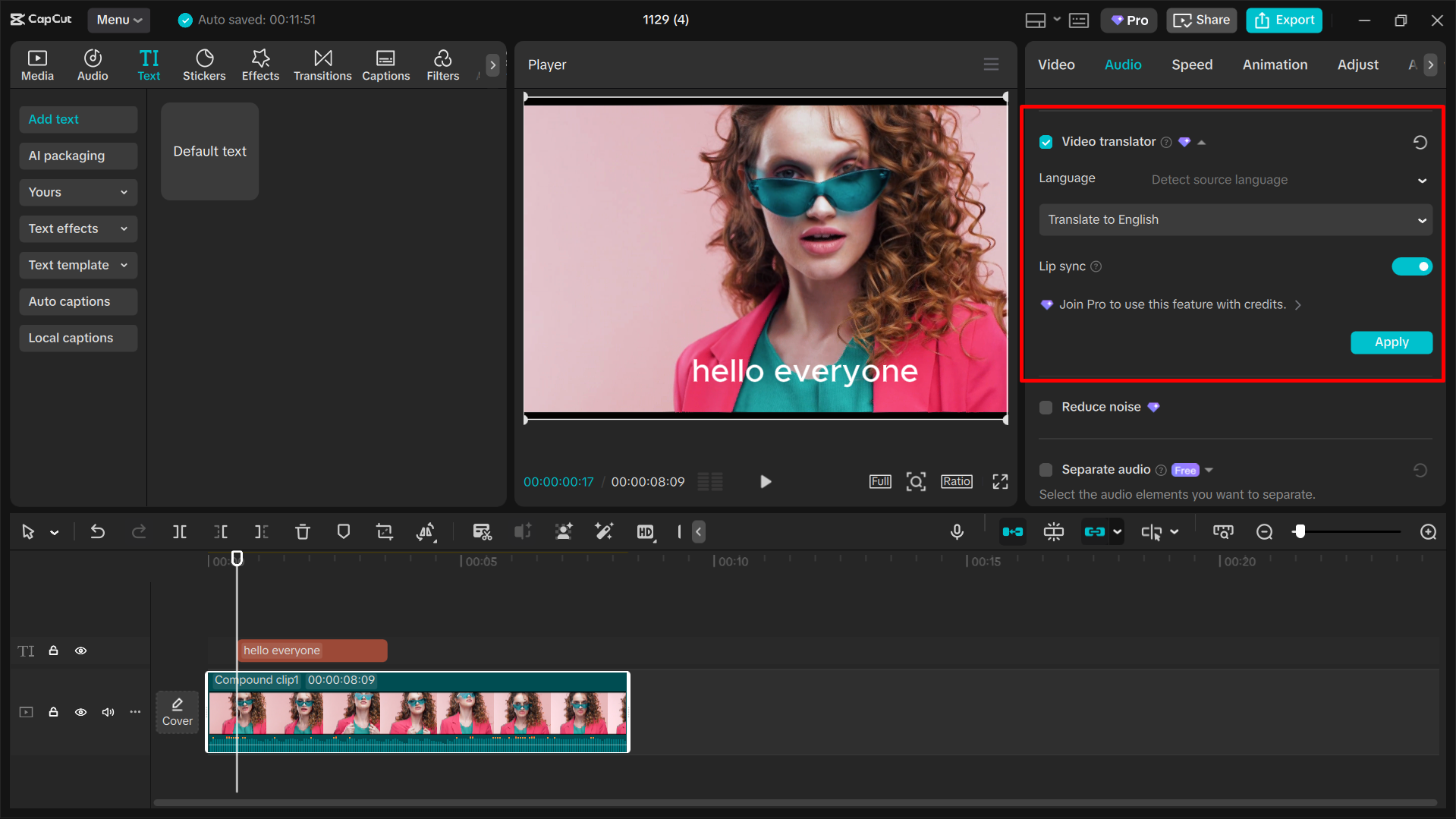Screen dimensions: 1456x819
Task: Open HD export quality options
Action: pos(646,531)
